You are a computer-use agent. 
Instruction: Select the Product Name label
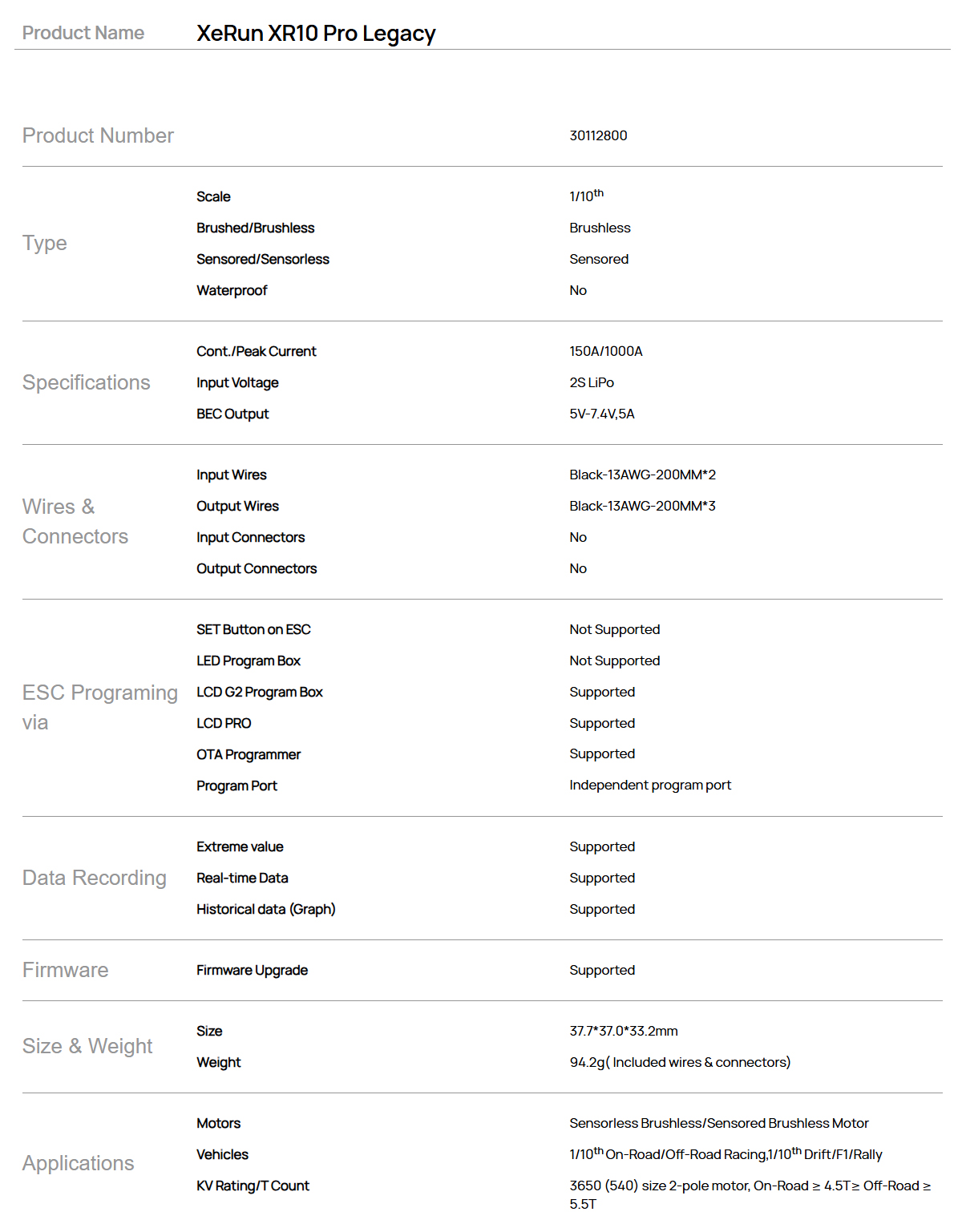tap(83, 33)
